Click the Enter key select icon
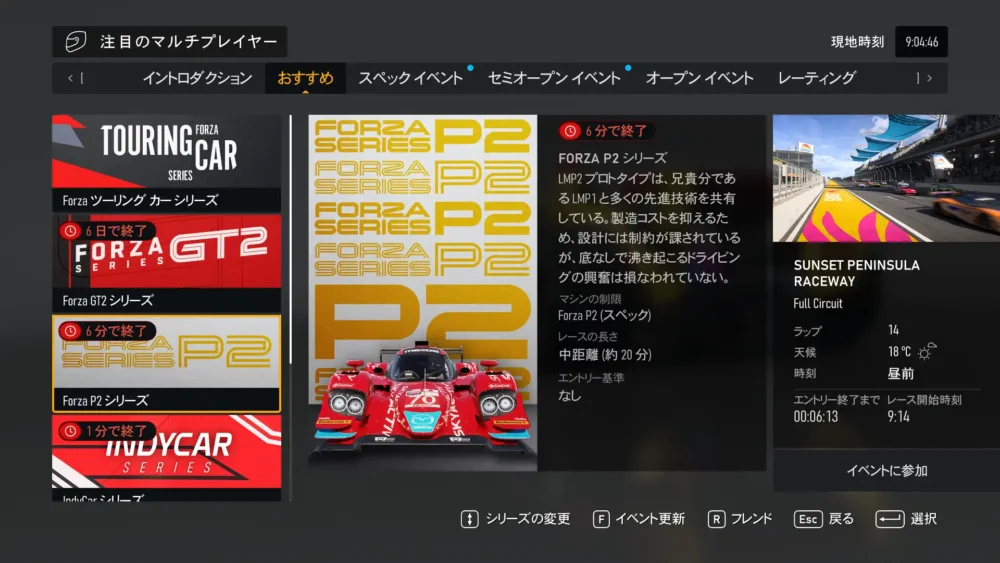 click(x=889, y=519)
